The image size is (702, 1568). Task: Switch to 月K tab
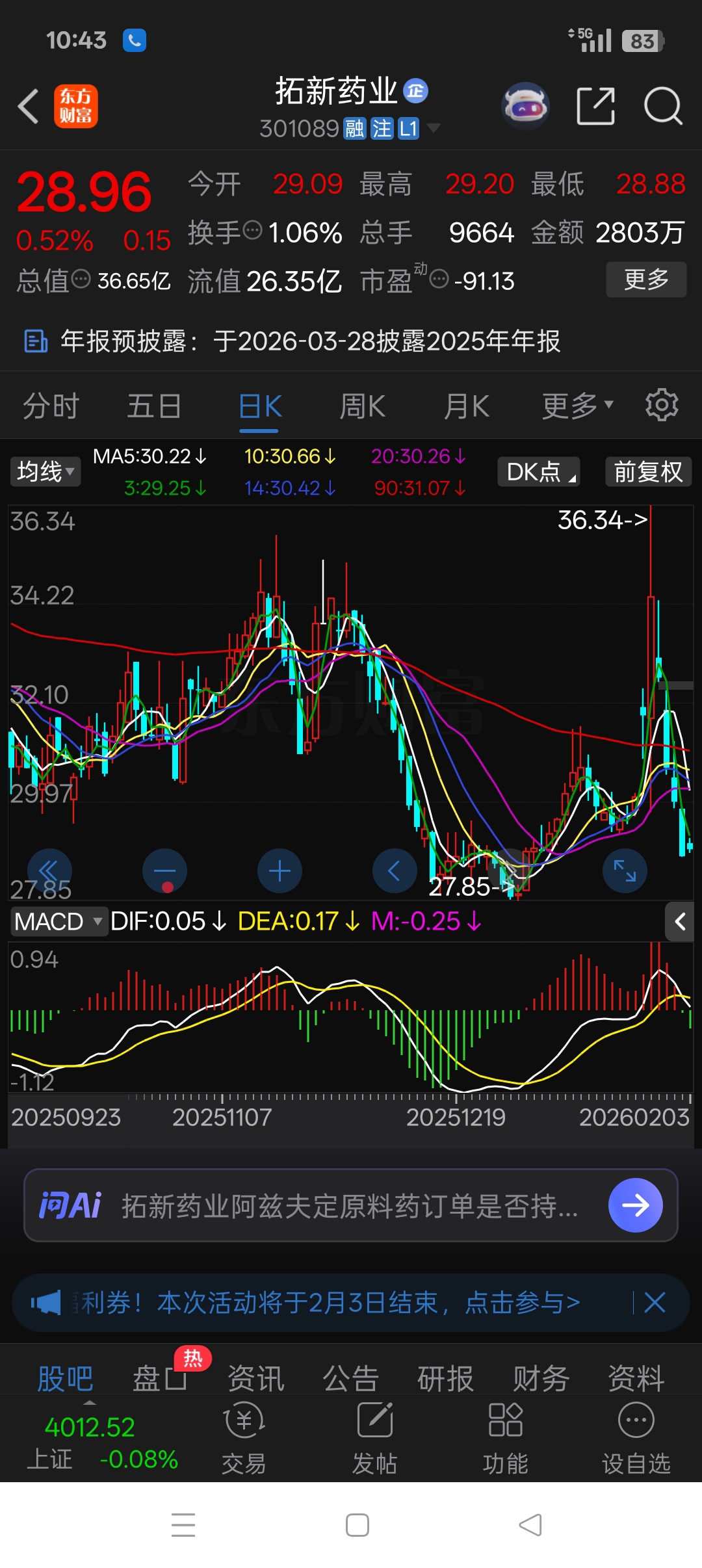467,406
